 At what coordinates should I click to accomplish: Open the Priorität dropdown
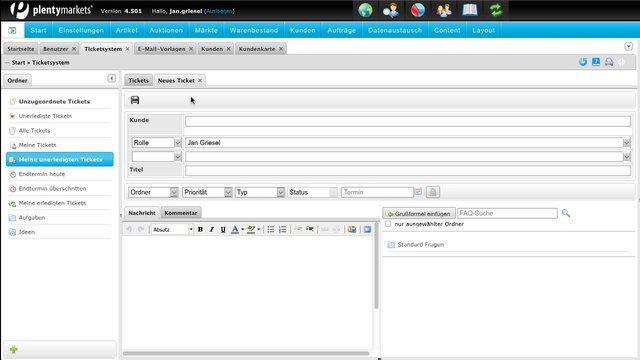(x=207, y=192)
